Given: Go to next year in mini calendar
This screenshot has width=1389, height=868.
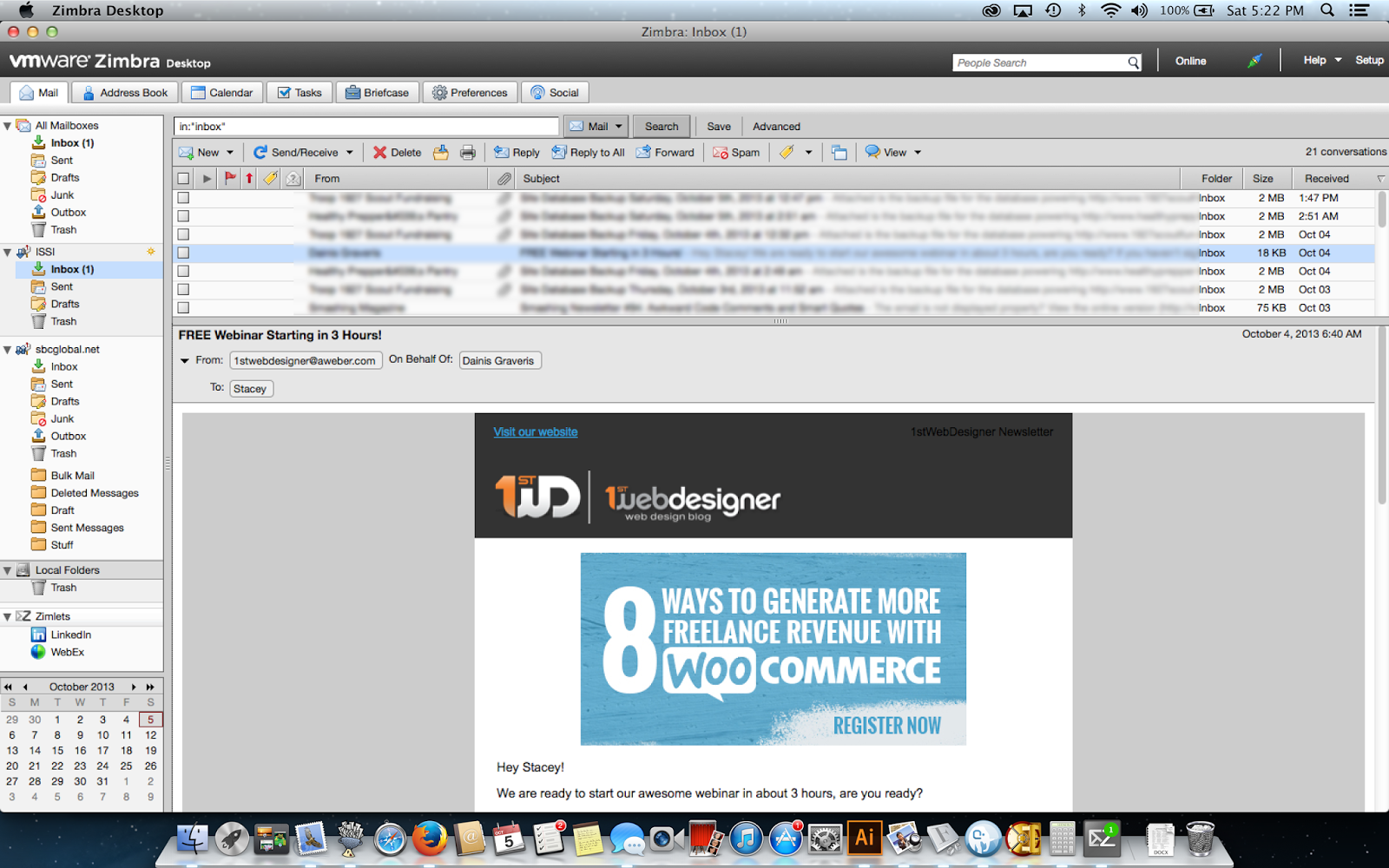Looking at the screenshot, I should [150, 687].
